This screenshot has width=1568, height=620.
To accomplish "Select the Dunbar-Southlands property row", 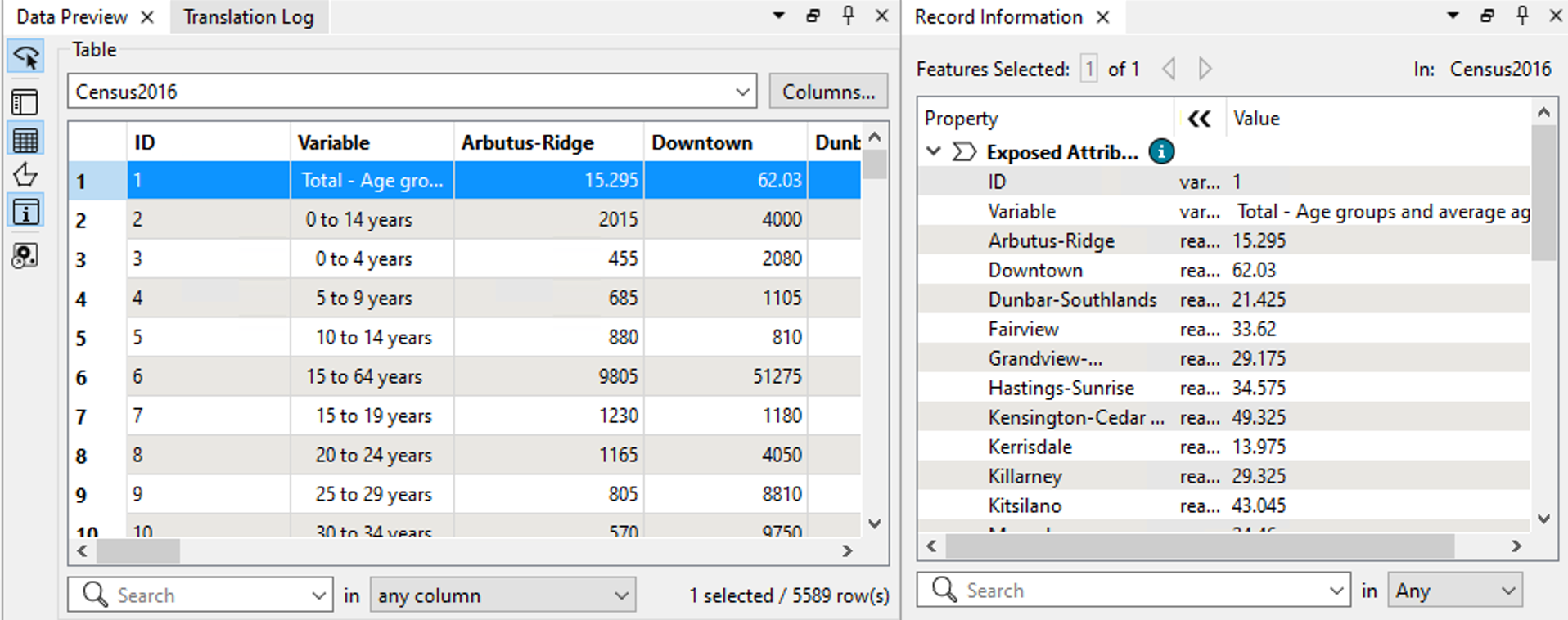I will (x=1223, y=299).
